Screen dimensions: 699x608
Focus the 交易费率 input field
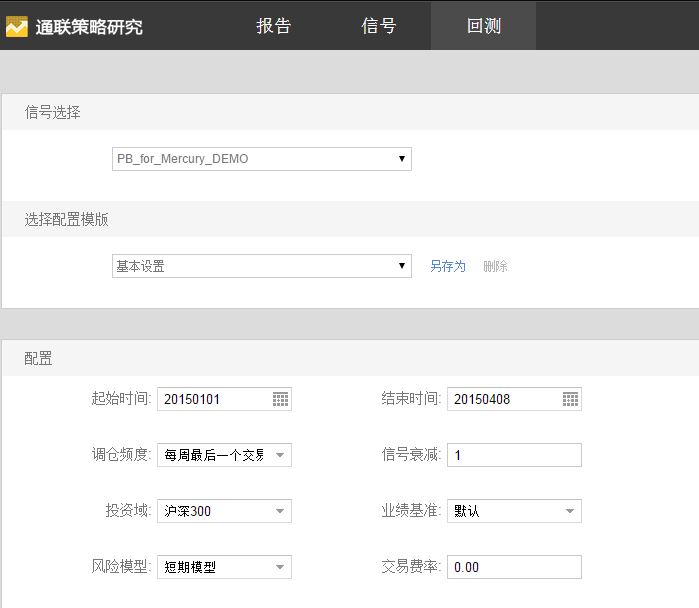click(x=514, y=567)
